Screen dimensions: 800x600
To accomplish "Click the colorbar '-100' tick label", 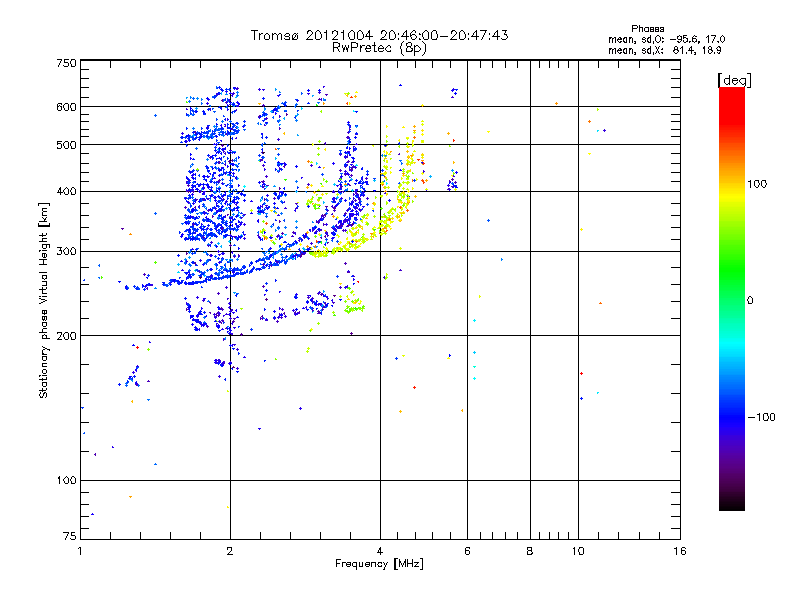I will tap(761, 417).
